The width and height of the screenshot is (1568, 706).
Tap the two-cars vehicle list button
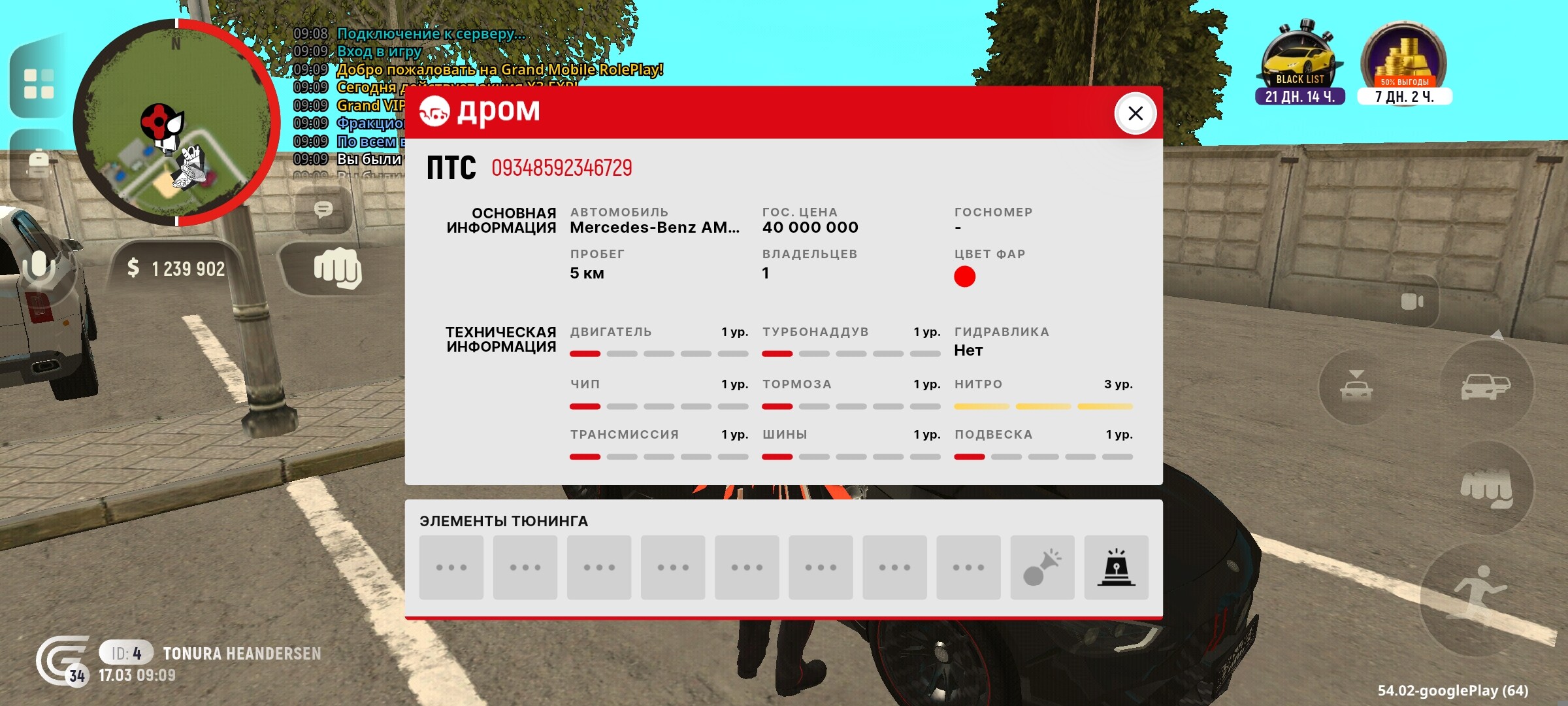[x=1485, y=386]
